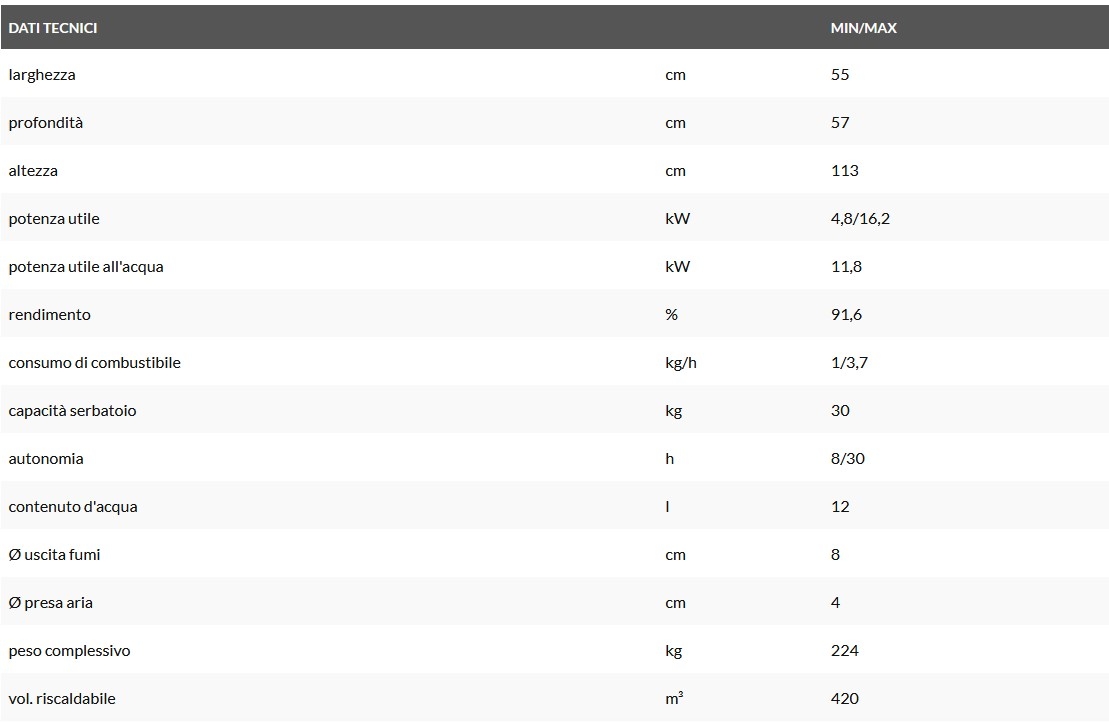Image resolution: width=1109 pixels, height=722 pixels.
Task: Click the rendimento row label
Action: [x=50, y=315]
